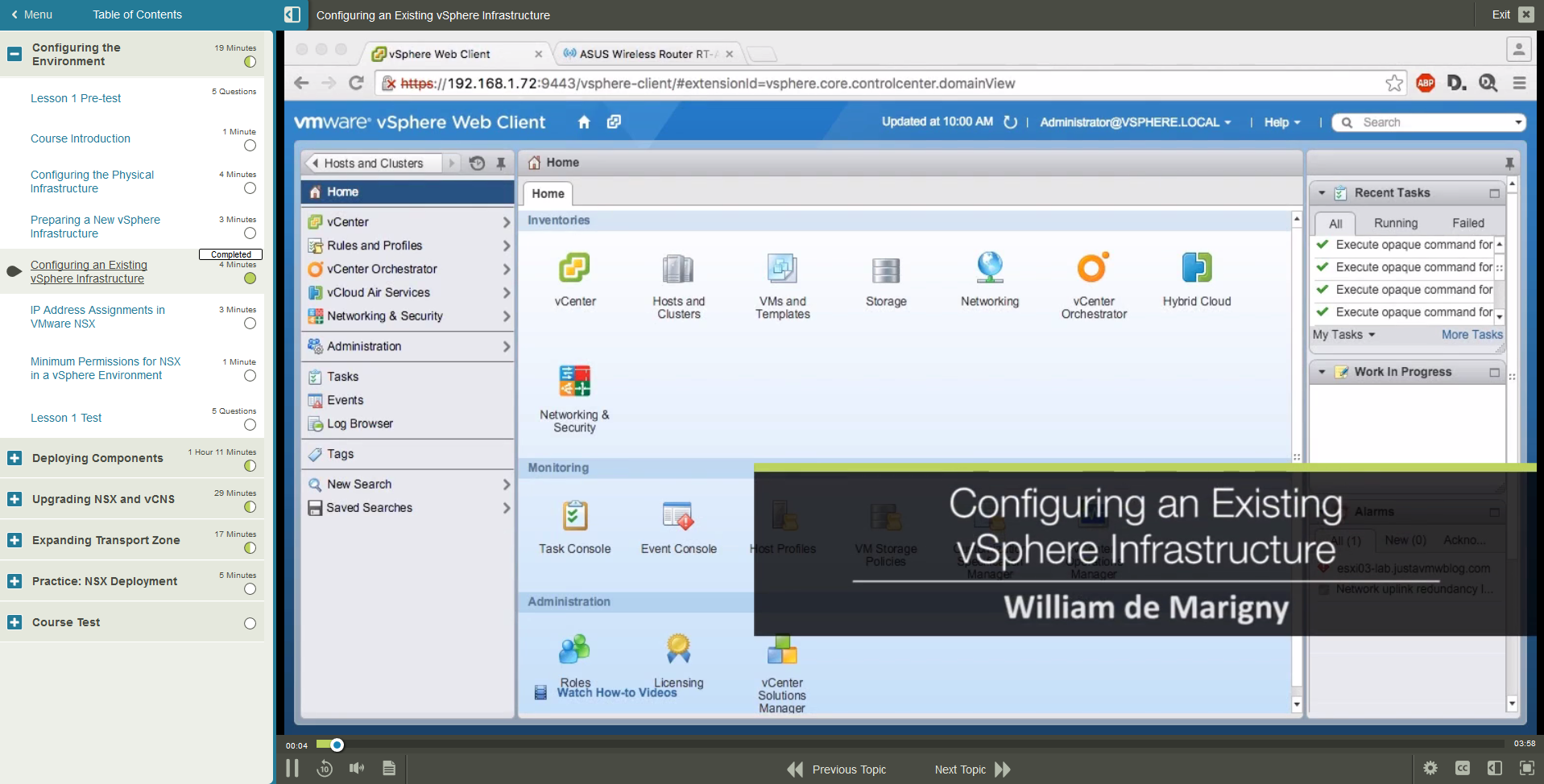
Task: Open the Help menu in vSphere Web Client
Action: 1279,122
